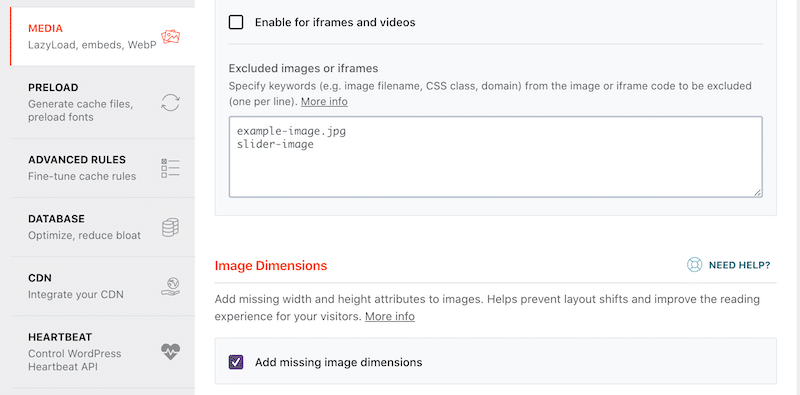
Task: Click the CDN globe-in-hand icon
Action: pos(170,286)
